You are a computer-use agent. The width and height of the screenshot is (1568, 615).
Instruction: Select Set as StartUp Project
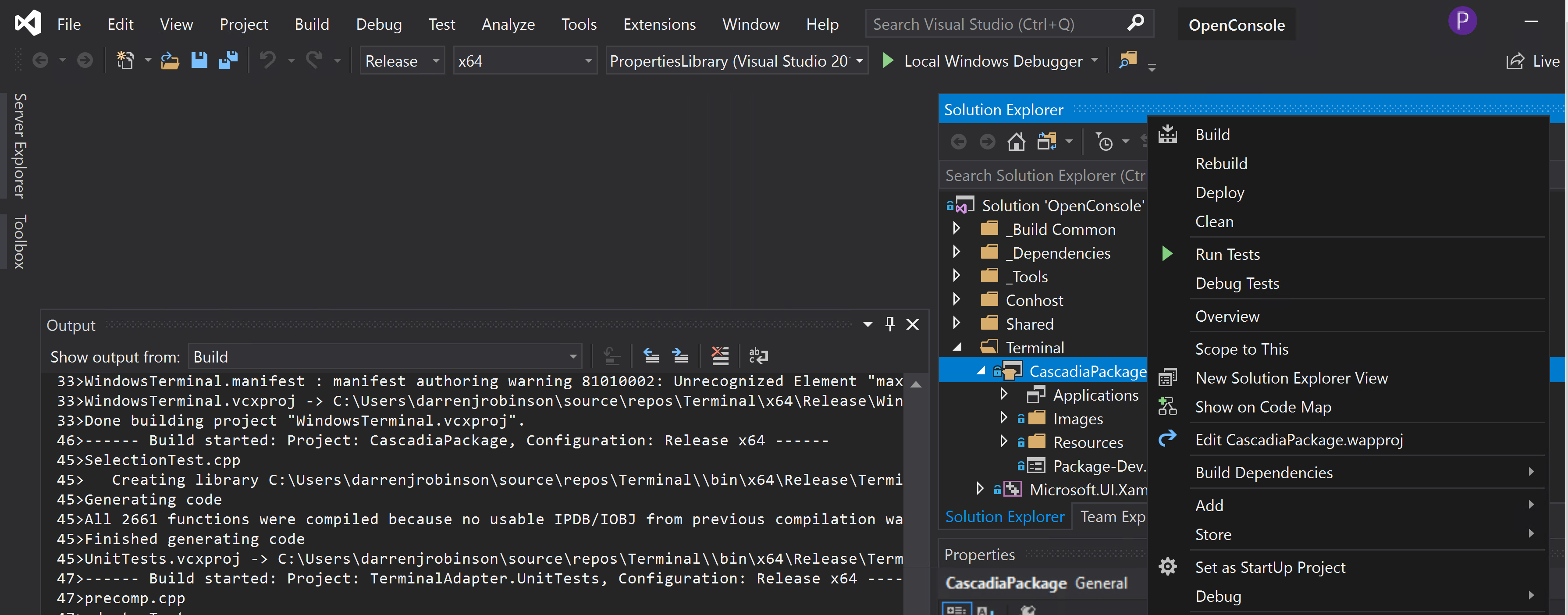pyautogui.click(x=1270, y=568)
